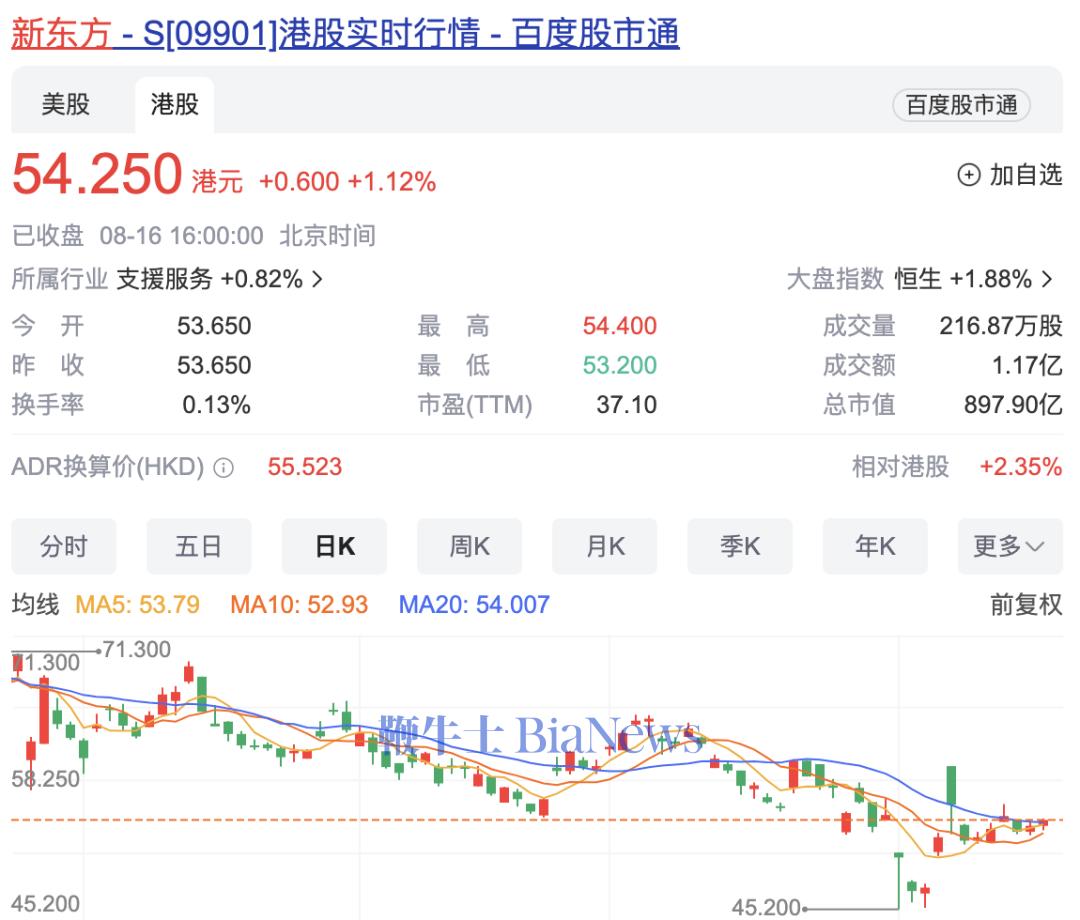The image size is (1080, 920).
Task: Click the 71.300 high marker on chart
Action: pos(136,649)
